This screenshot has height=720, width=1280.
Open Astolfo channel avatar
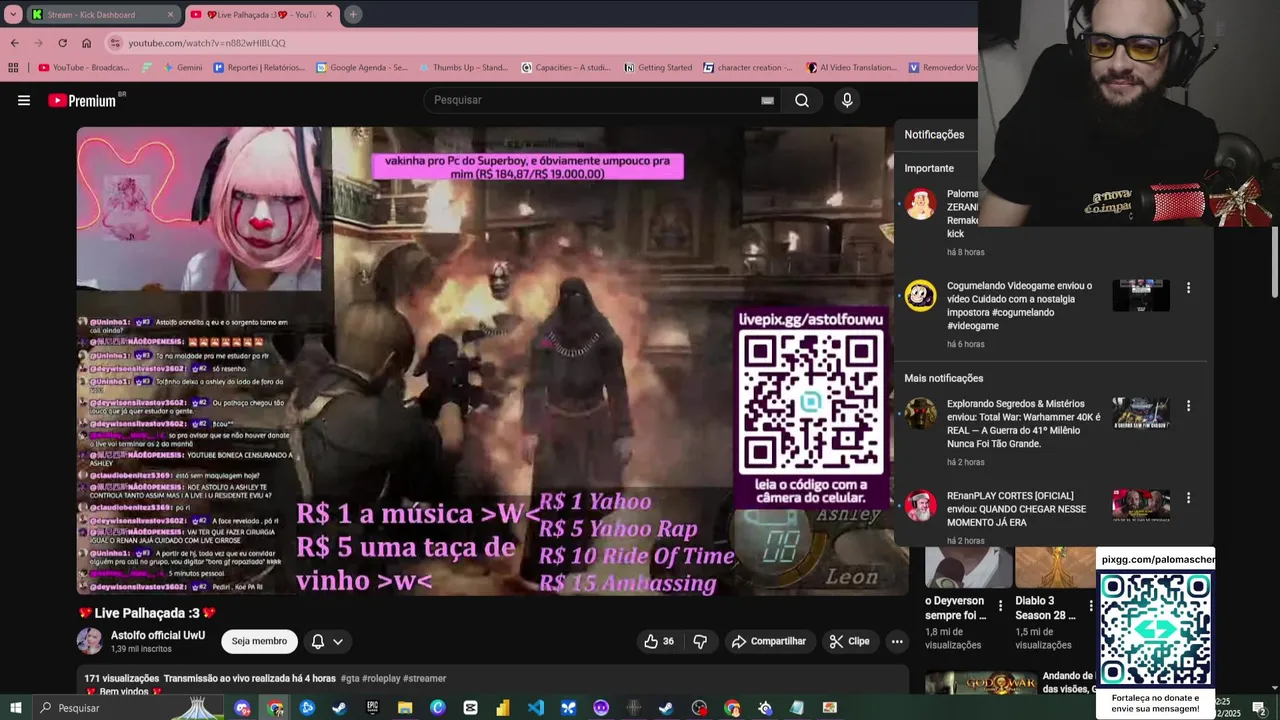[90, 641]
